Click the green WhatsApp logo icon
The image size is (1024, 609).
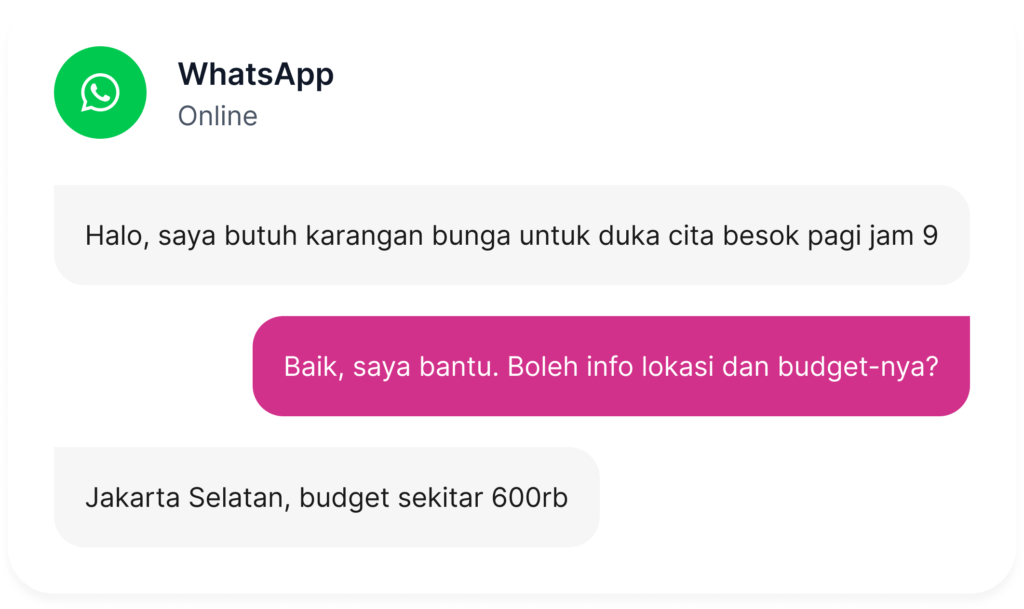pyautogui.click(x=100, y=92)
